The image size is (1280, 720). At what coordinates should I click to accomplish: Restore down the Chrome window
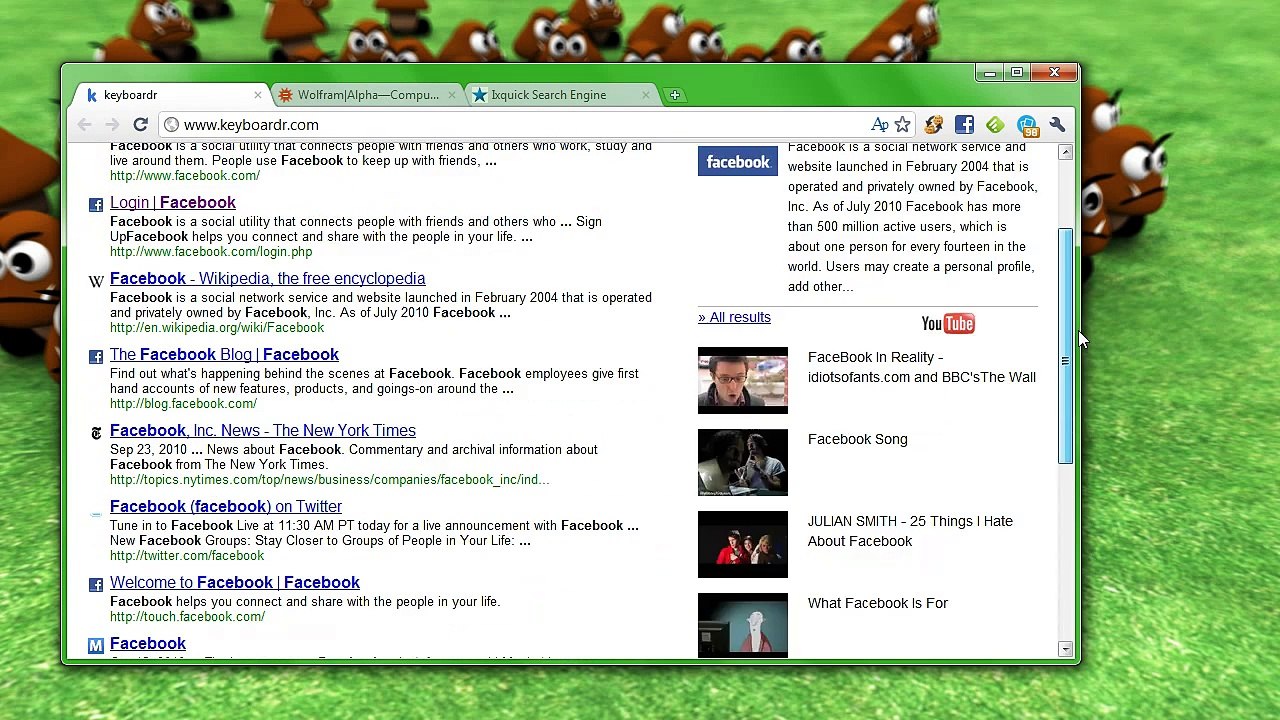1017,73
